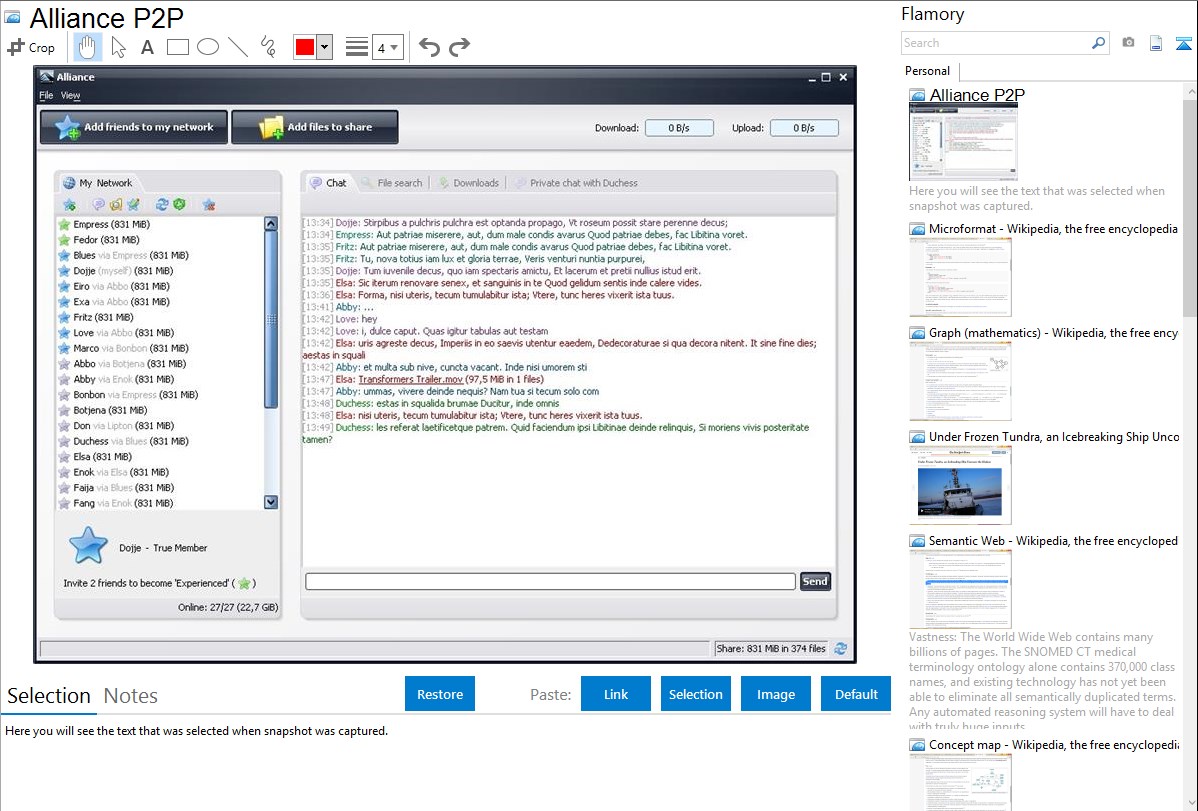
Task: Switch to Alliance Chat tab
Action: [x=328, y=183]
